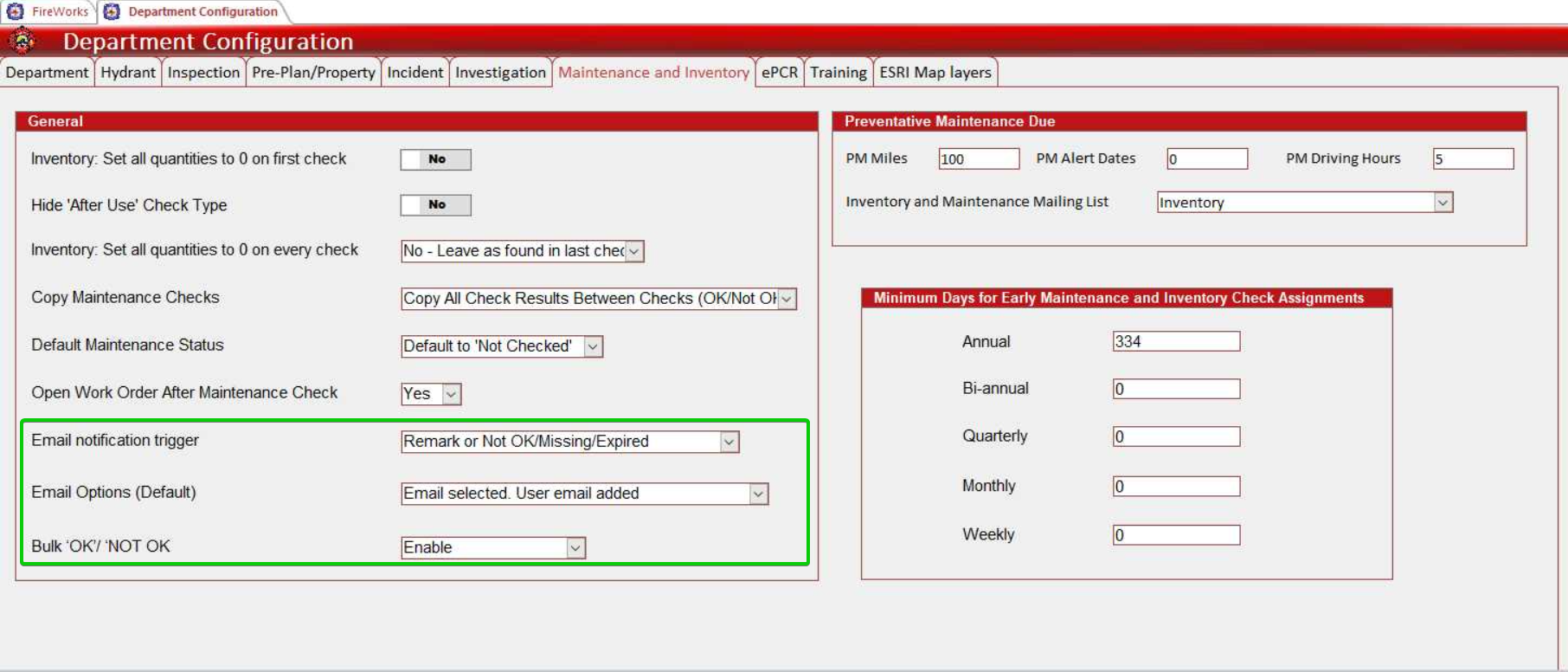This screenshot has width=1568, height=672.
Task: Expand Open Work Order After Maintenance Check dropdown
Action: (451, 394)
